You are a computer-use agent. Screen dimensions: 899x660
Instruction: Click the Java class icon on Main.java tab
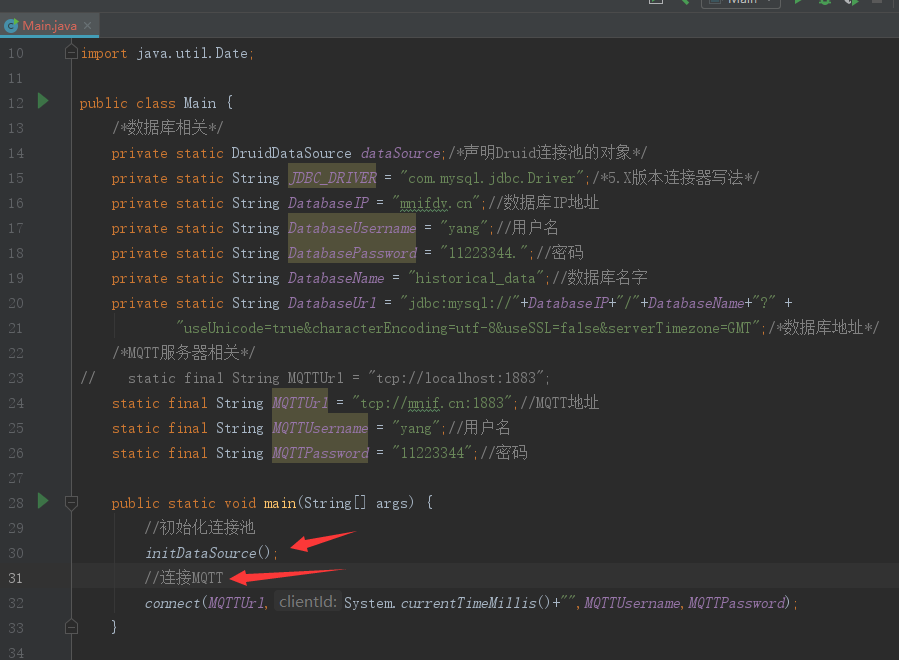click(x=11, y=25)
